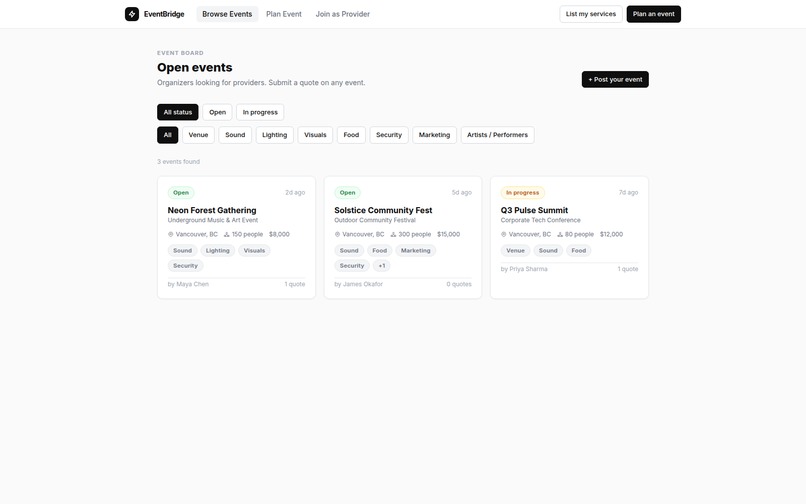This screenshot has width=806, height=504.
Task: Filter events by Visuals category
Action: (x=315, y=135)
